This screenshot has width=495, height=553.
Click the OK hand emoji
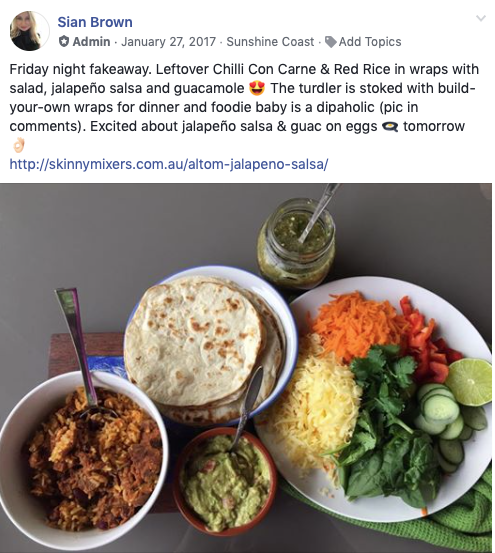point(19,145)
